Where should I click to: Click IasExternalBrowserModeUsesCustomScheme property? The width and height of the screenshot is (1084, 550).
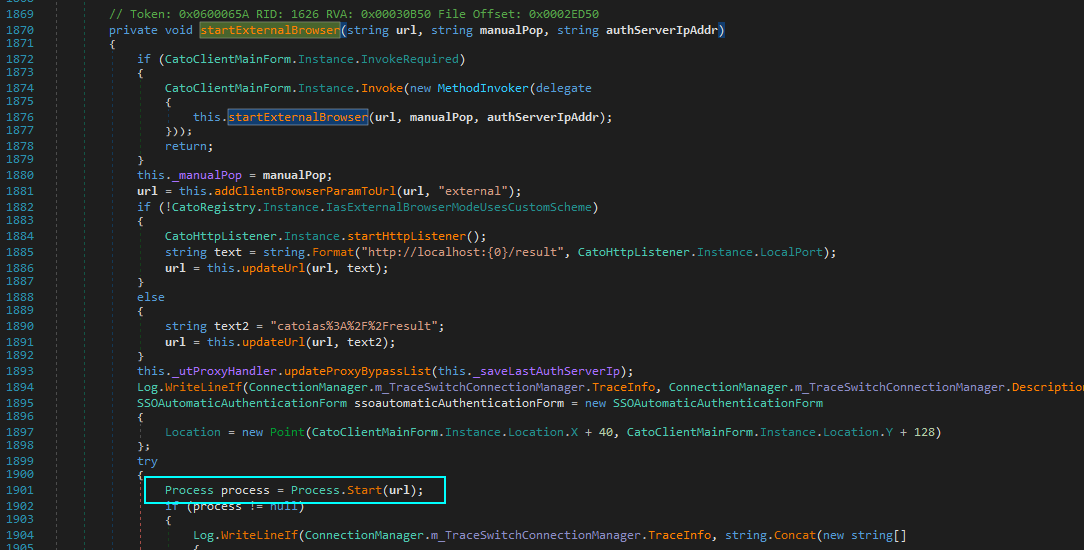click(459, 207)
